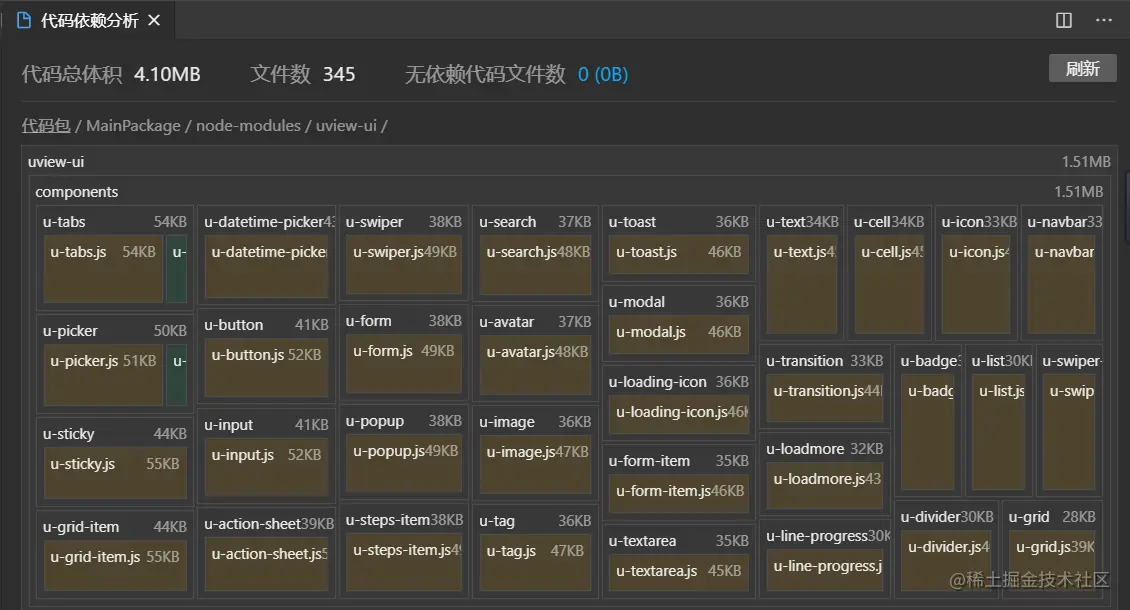1130x610 pixels.
Task: Select the u-avatar 37KB folder header
Action: (x=535, y=322)
